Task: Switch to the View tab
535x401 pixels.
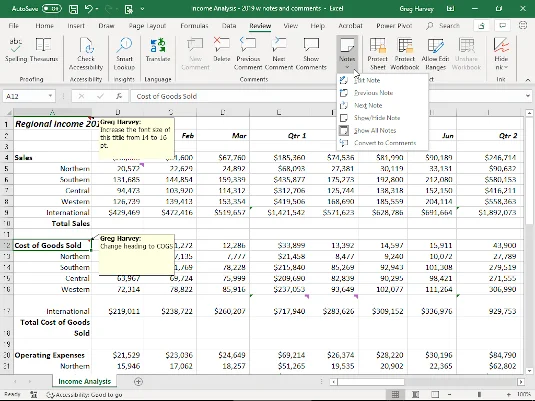Action: point(290,26)
